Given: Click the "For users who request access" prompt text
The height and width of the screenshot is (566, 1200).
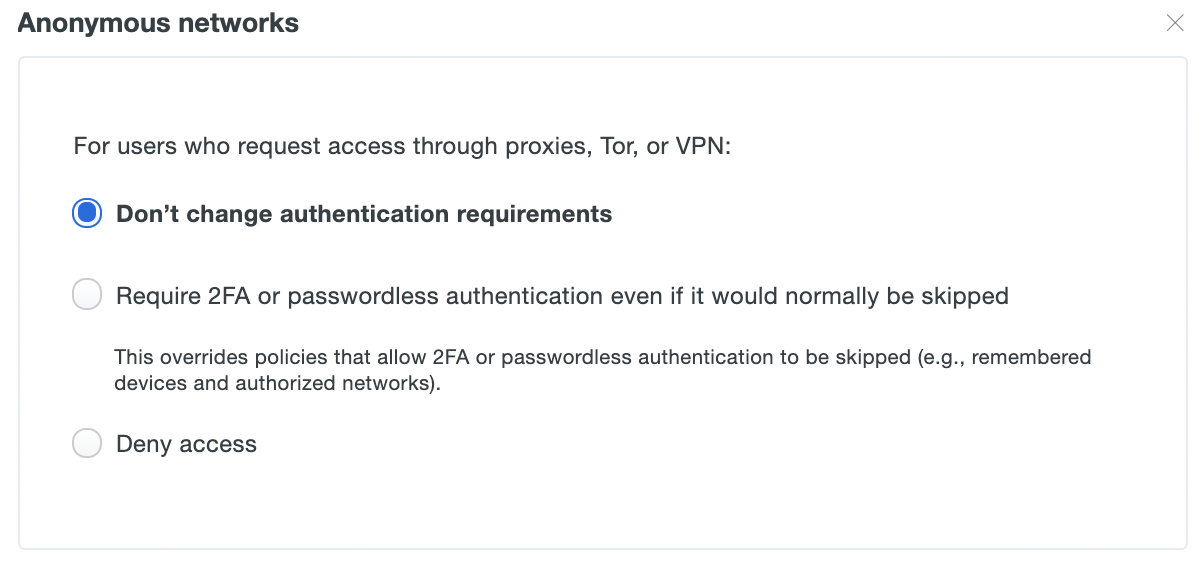Looking at the screenshot, I should tap(403, 146).
